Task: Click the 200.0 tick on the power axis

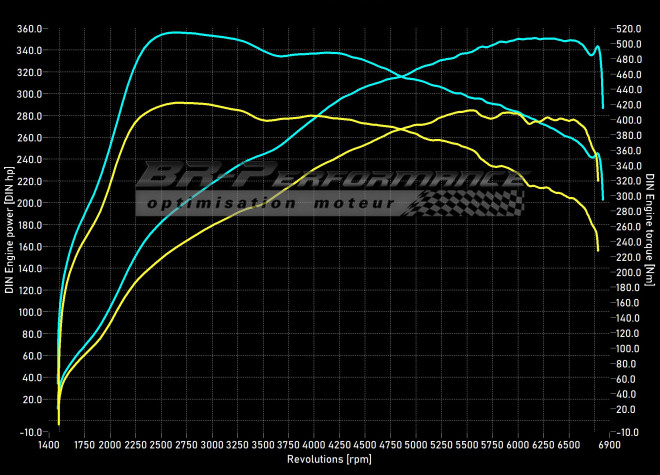Action: pos(30,203)
